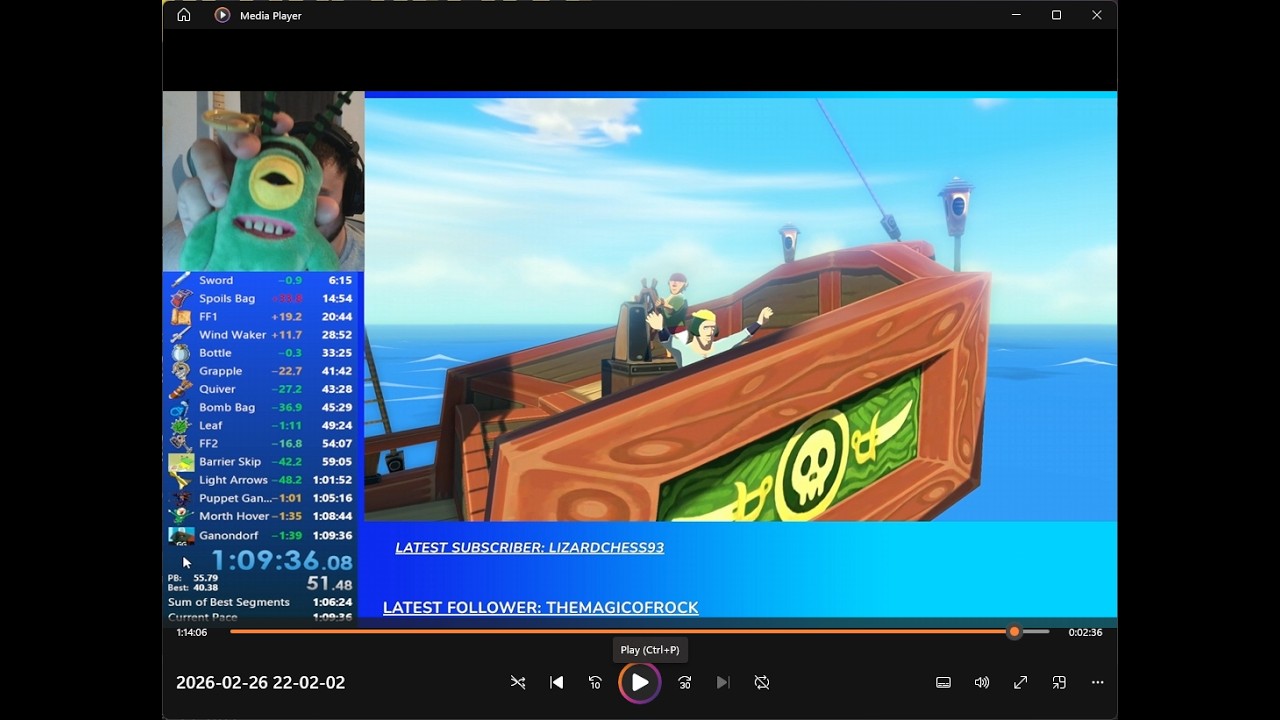
Task: Click the Latest Follower: THEMAGICOFROCK text
Action: (541, 607)
